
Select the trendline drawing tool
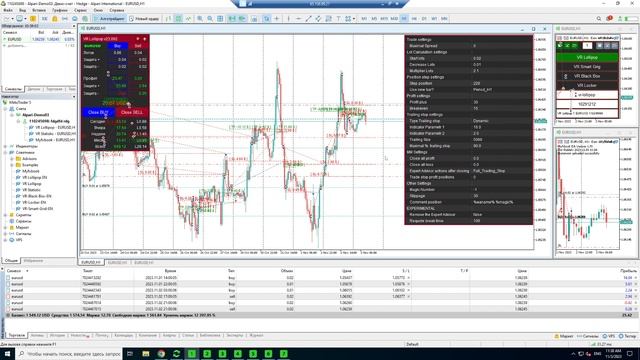point(309,19)
